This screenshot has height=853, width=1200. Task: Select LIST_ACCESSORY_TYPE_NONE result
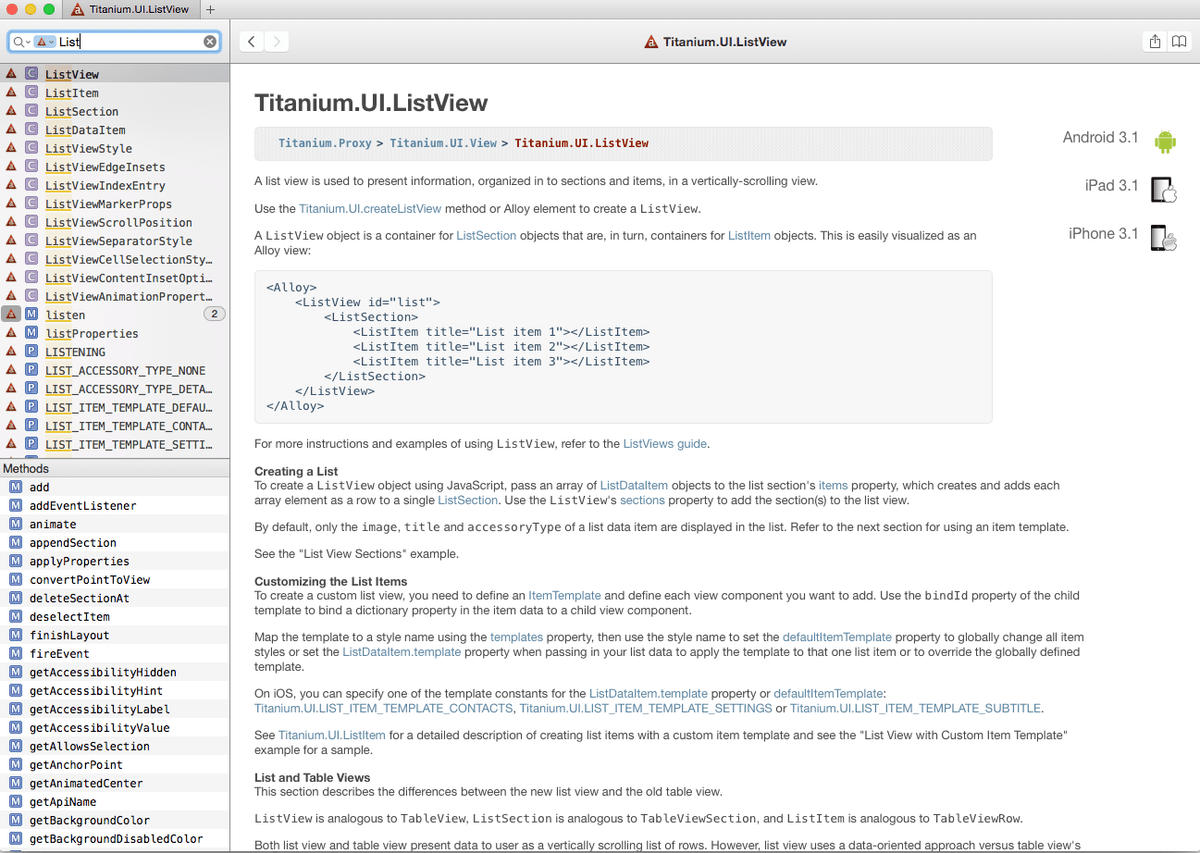tap(115, 370)
